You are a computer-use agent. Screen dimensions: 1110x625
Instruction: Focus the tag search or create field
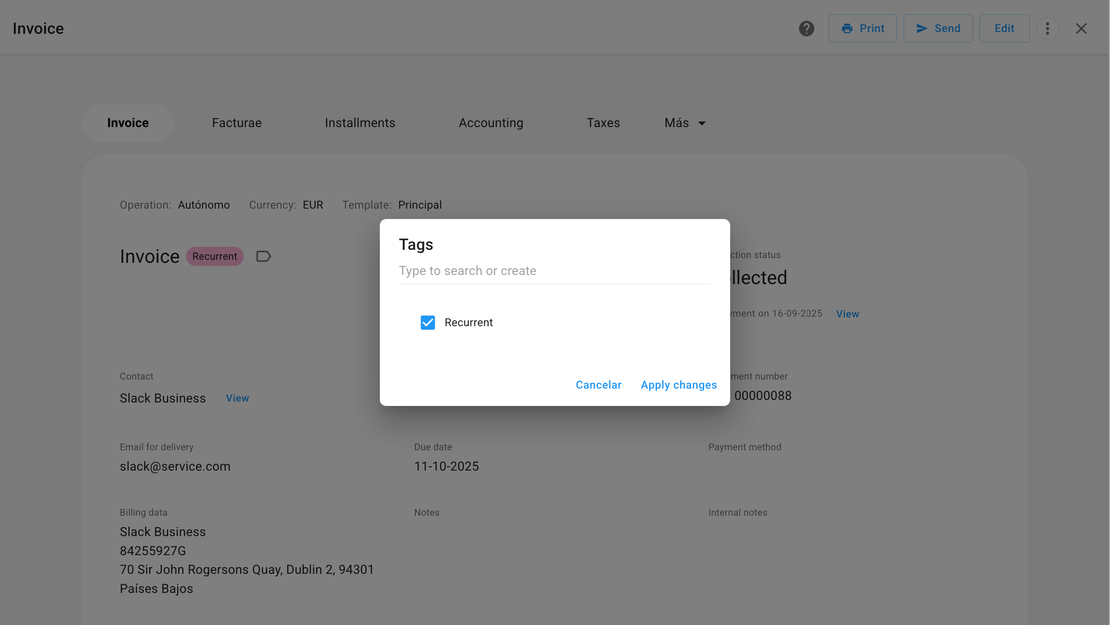(554, 271)
